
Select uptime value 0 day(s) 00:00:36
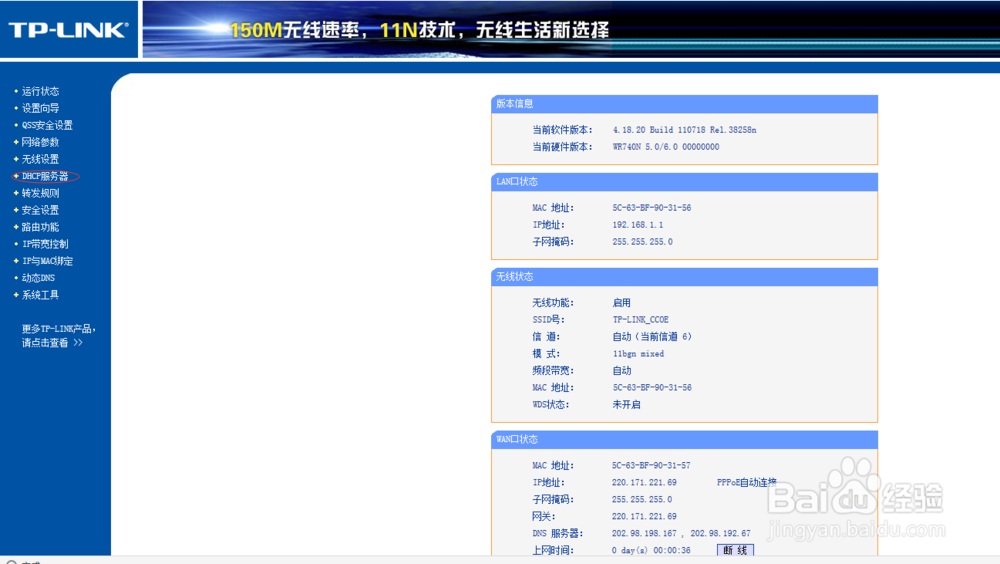coord(651,550)
